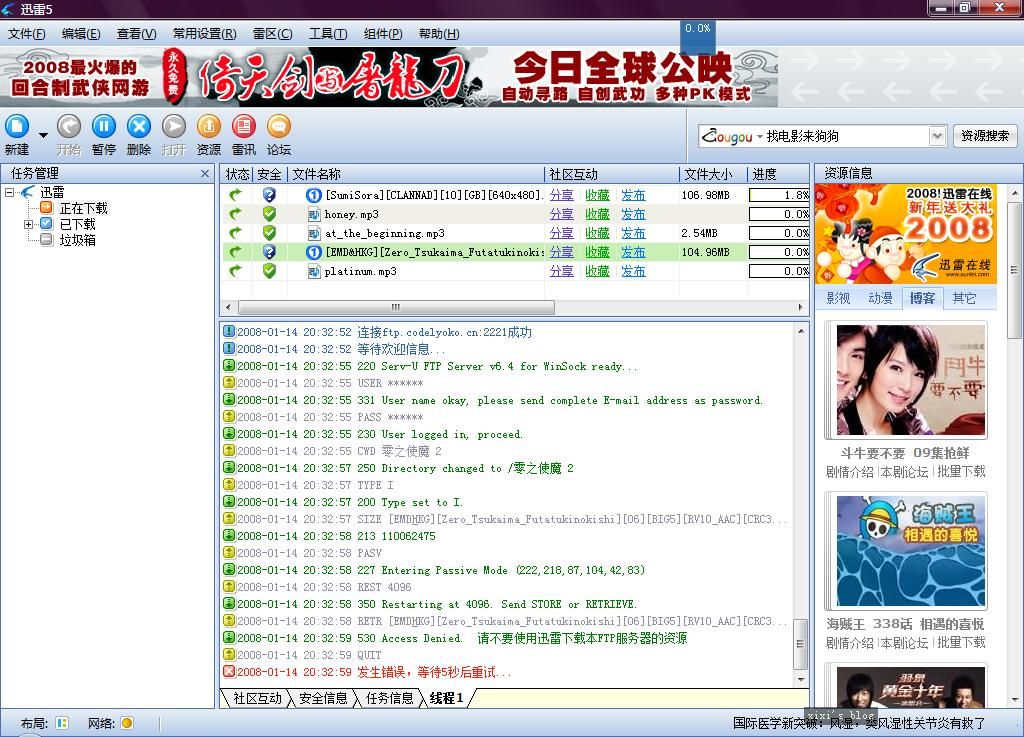Click the security shield icon for honey.mp3
This screenshot has height=737, width=1024.
point(269,214)
